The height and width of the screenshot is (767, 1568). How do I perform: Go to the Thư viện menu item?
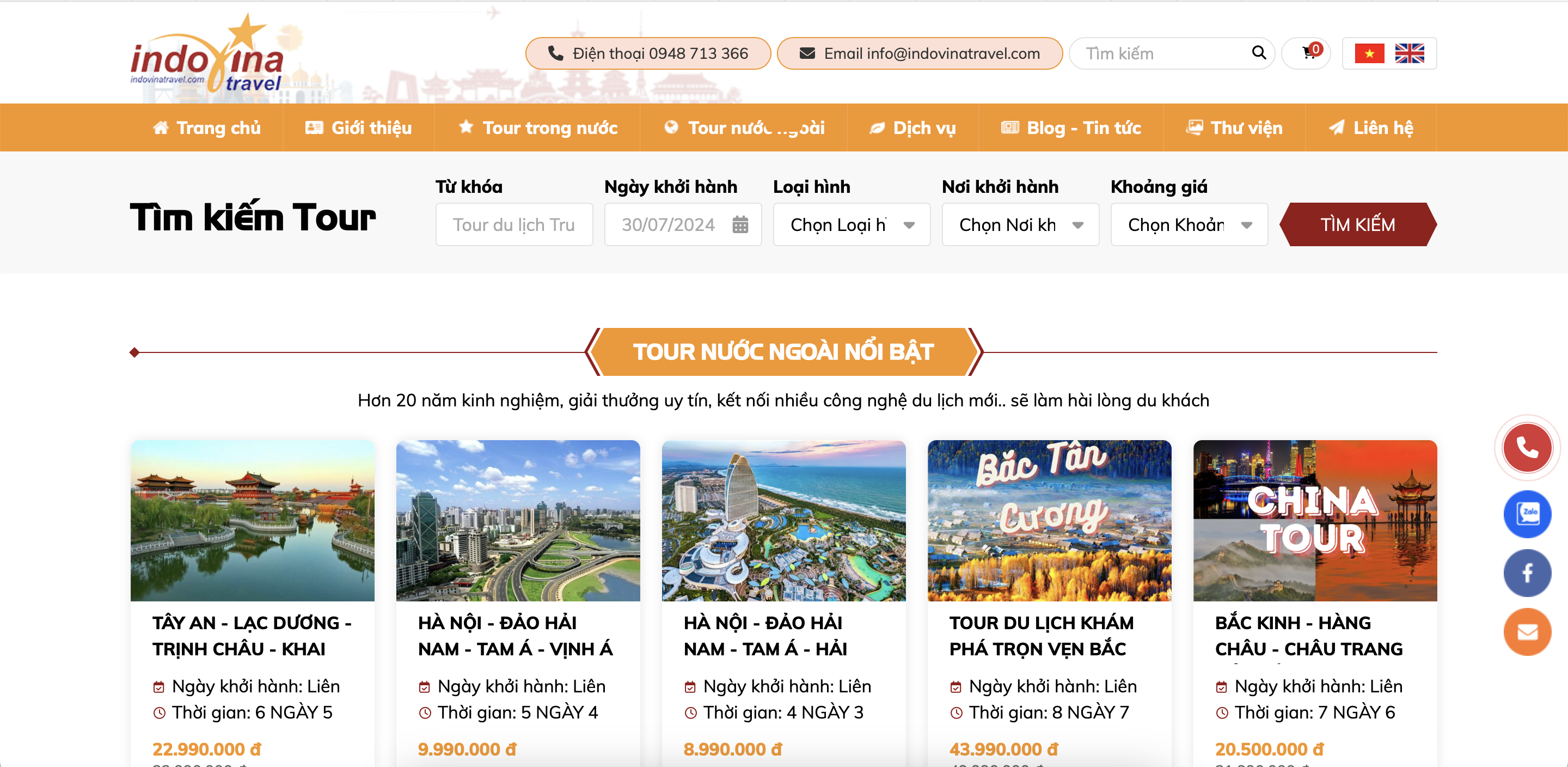[1234, 127]
